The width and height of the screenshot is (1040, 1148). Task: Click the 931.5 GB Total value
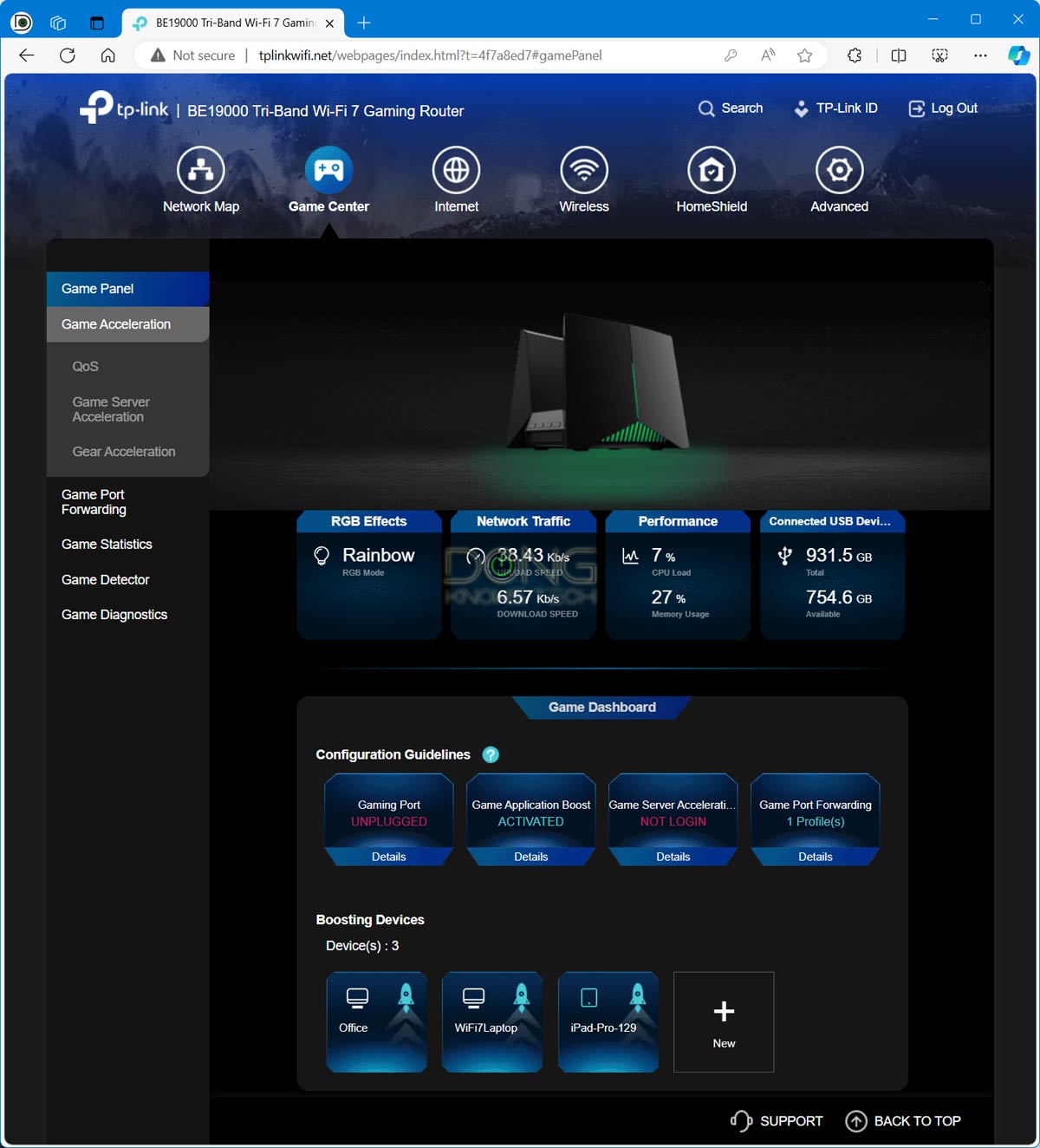click(839, 555)
